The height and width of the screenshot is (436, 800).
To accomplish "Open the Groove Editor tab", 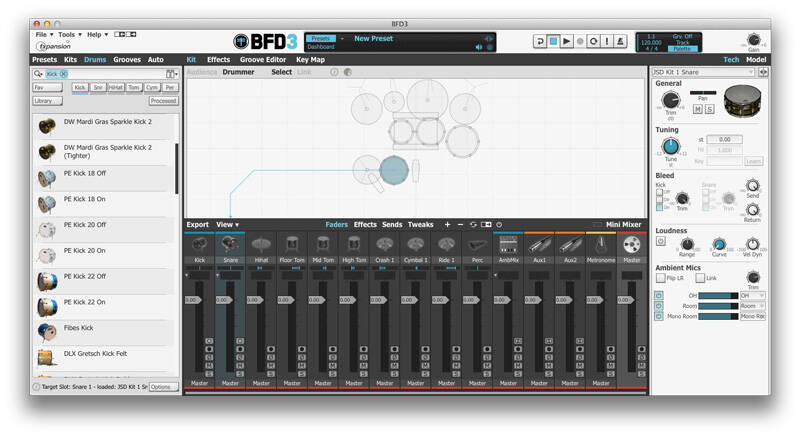I will [263, 60].
